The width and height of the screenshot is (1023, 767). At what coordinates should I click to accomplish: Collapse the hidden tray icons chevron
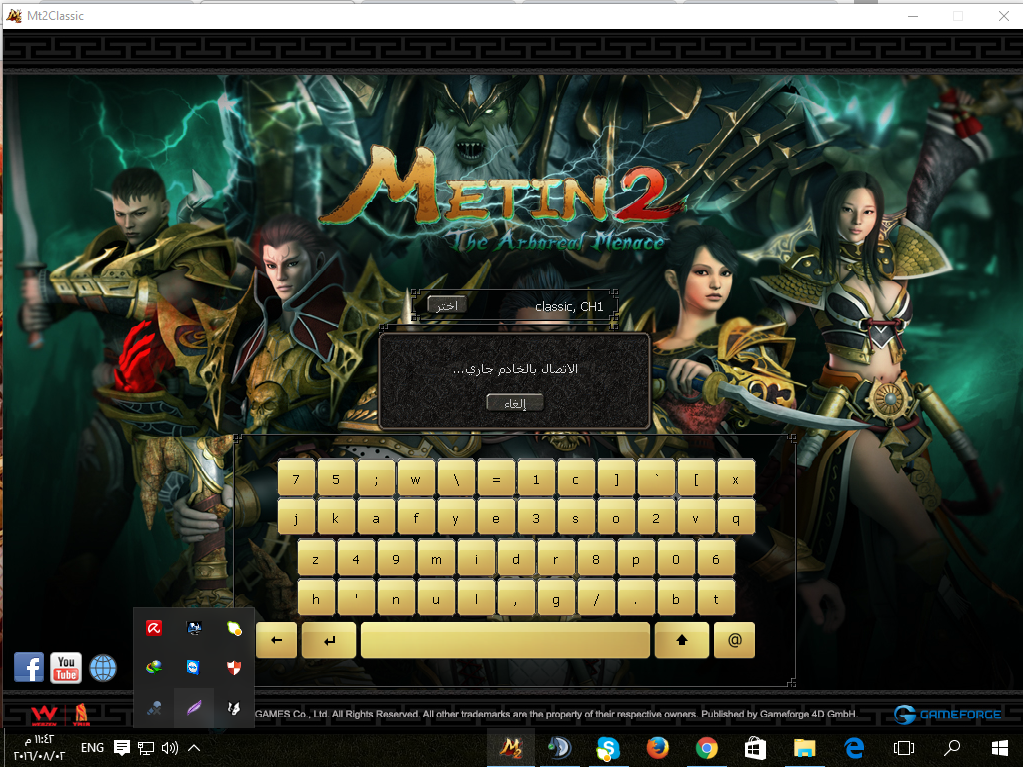194,748
